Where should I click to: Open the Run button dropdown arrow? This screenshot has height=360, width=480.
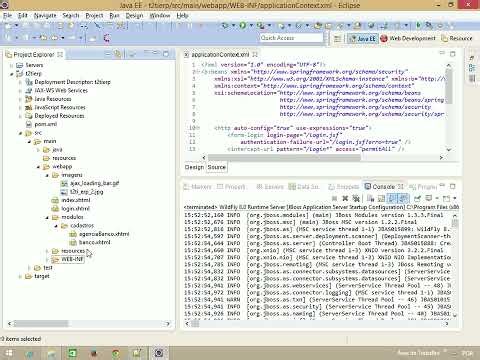point(251,25)
